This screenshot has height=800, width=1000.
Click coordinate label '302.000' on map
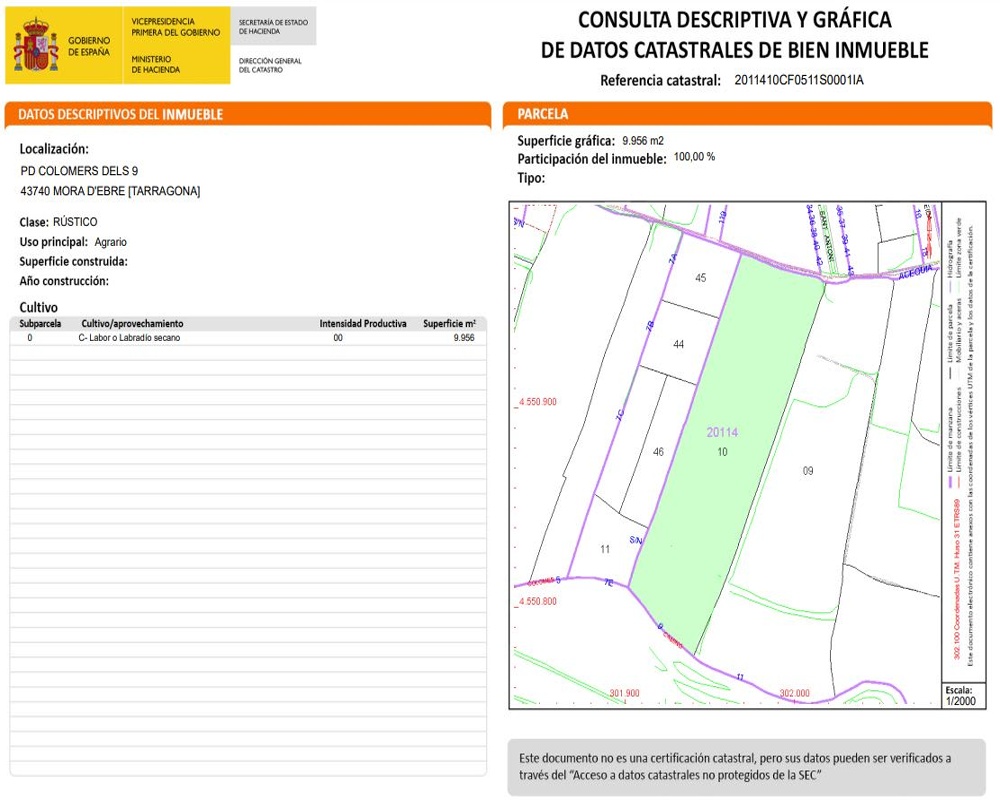click(794, 693)
